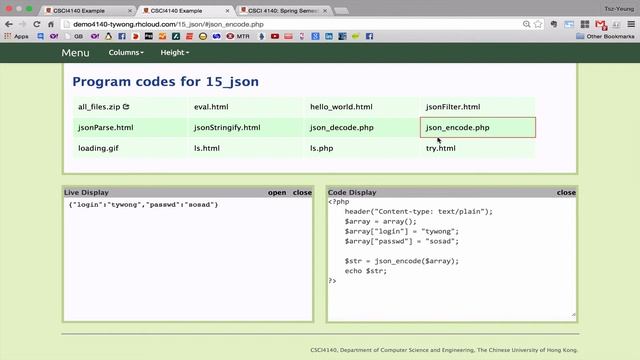Select json_decode.php file
640x360 pixels.
coord(342,127)
